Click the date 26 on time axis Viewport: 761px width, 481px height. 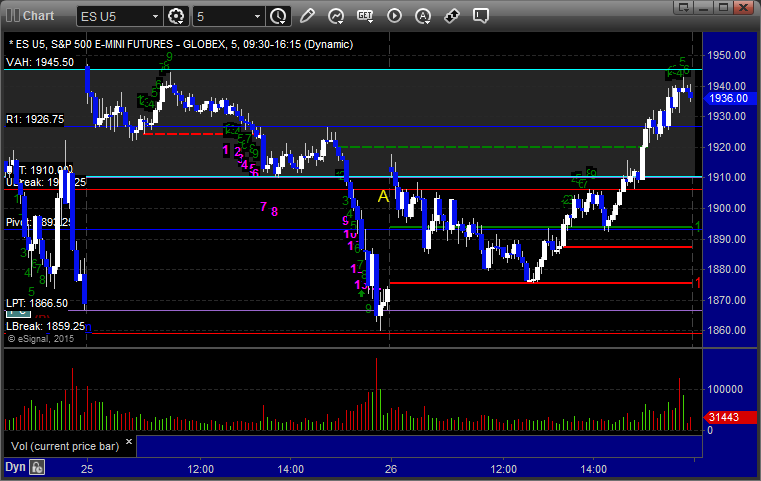(x=391, y=469)
